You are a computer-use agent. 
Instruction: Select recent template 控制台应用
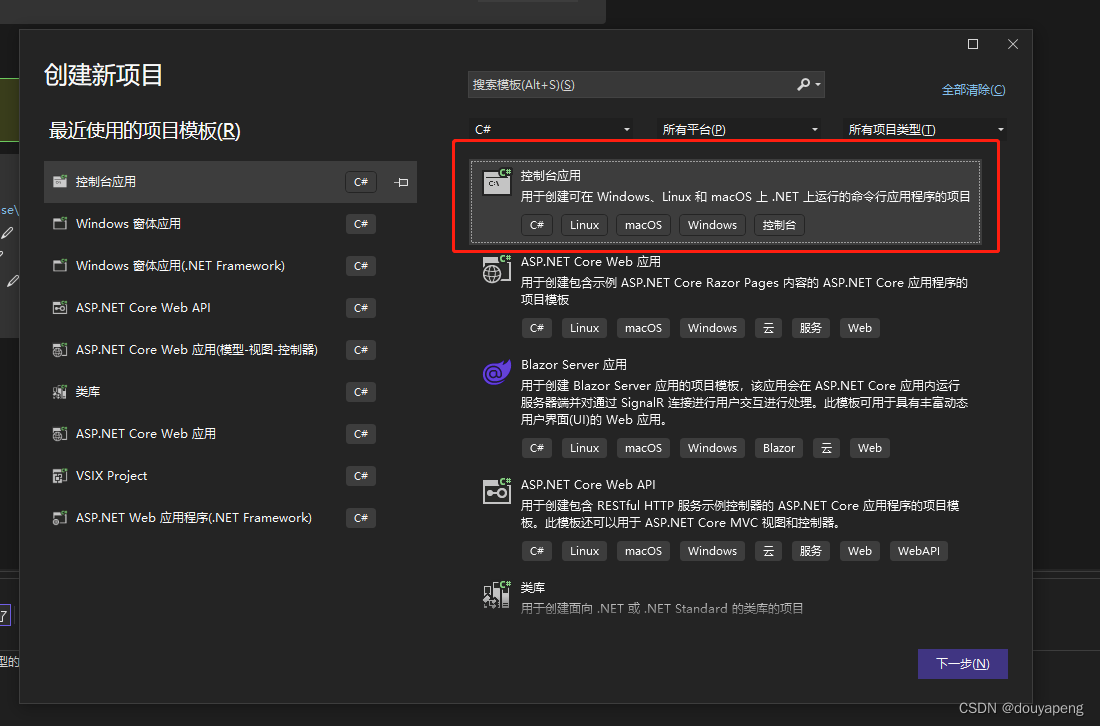(230, 182)
